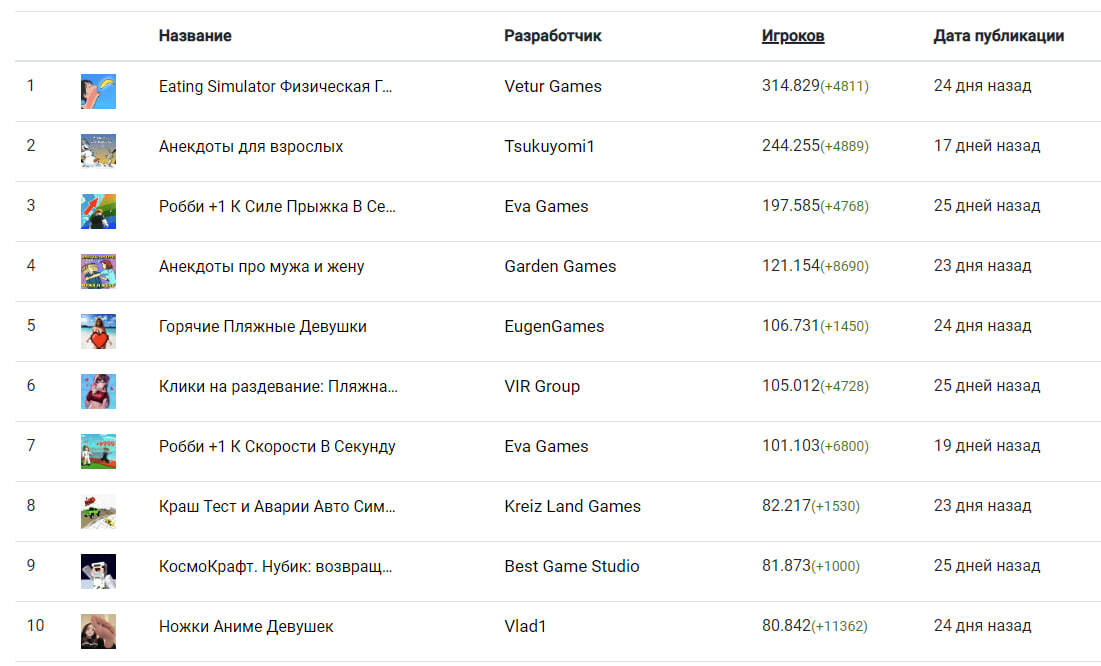Open the Eating Simulator game thumbnail
The width and height of the screenshot is (1101, 666).
click(98, 91)
